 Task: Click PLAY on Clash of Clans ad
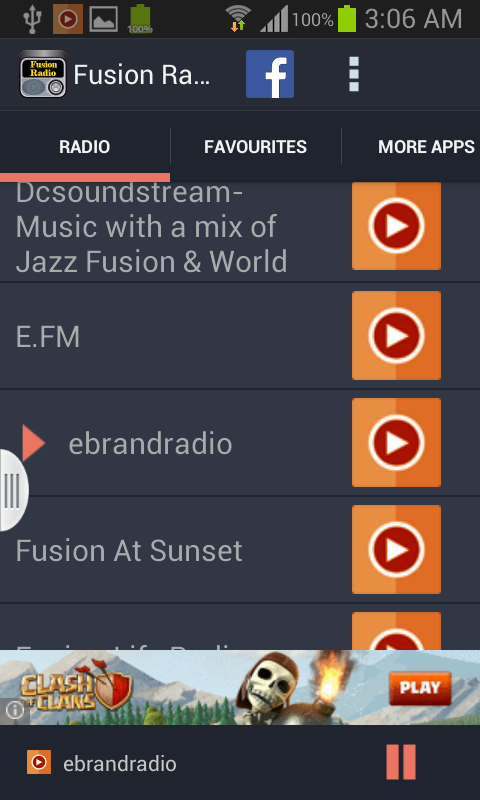coord(420,688)
